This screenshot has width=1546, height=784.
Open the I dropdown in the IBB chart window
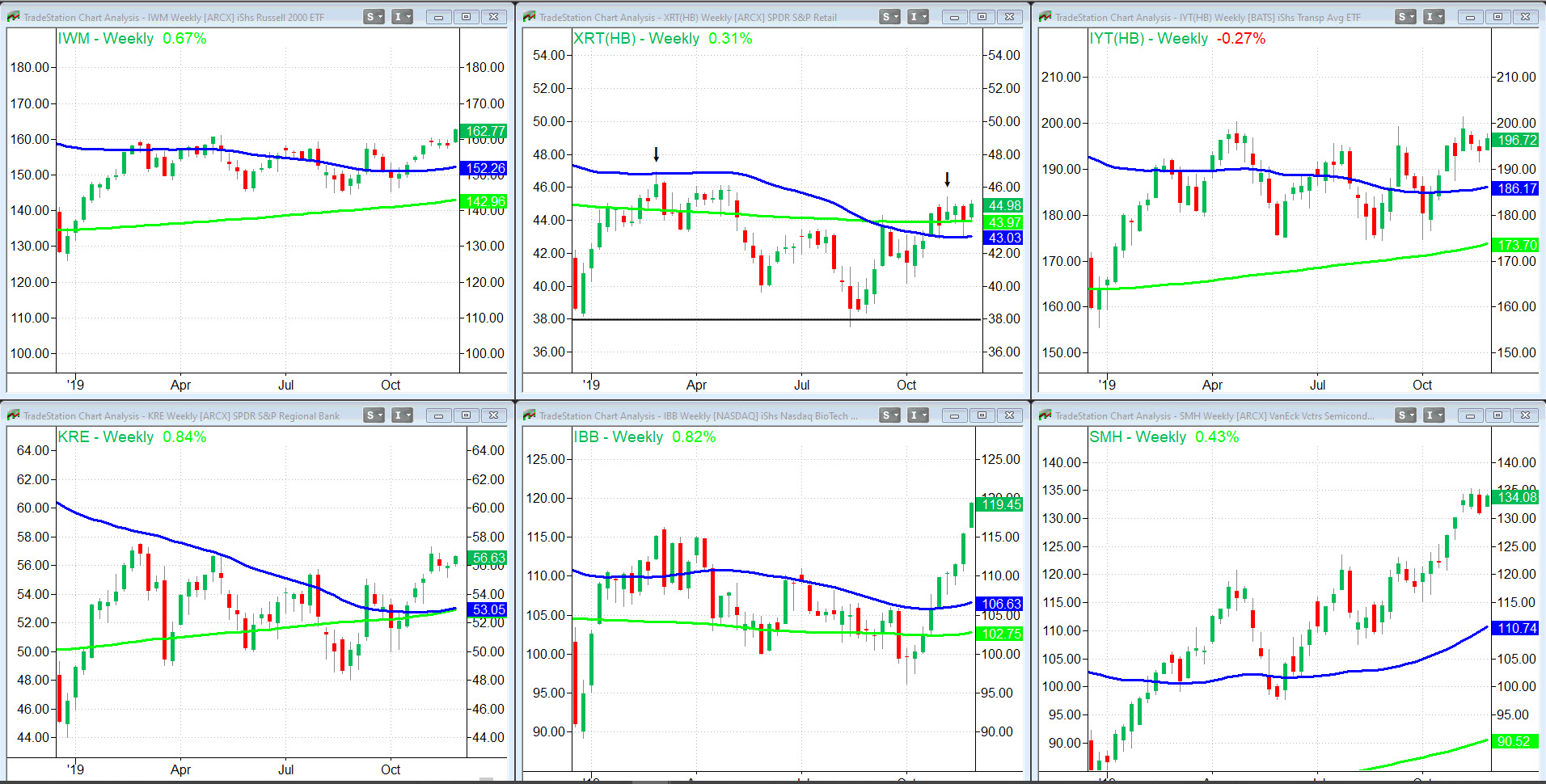point(918,415)
